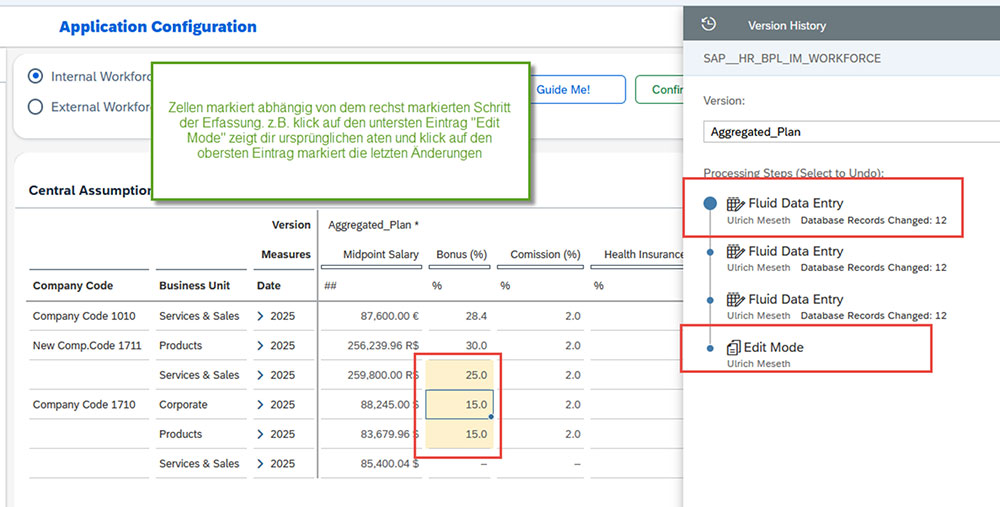
Task: Click the highlighted 25.0 bonus cell
Action: (459, 375)
